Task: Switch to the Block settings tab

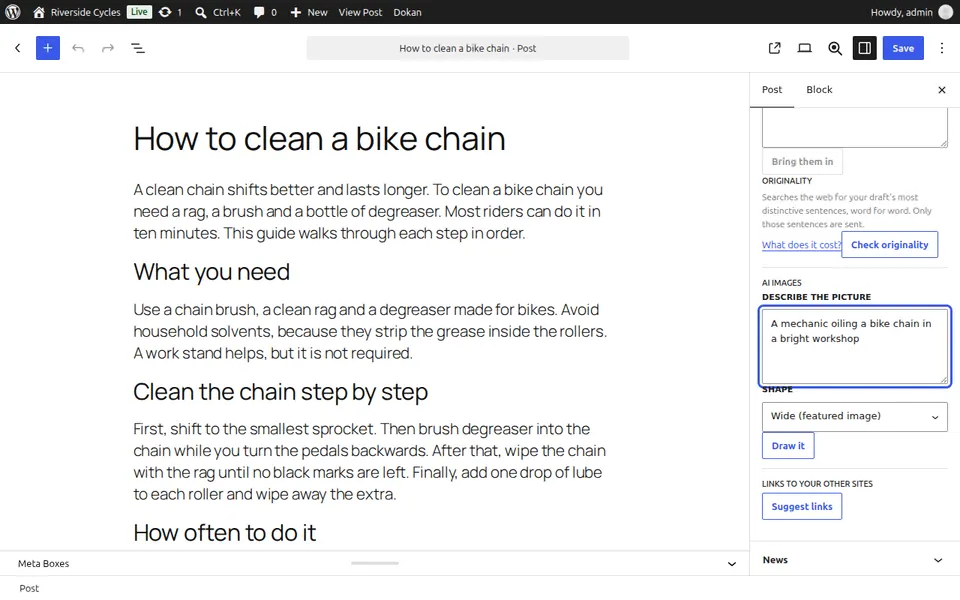Action: pos(819,89)
